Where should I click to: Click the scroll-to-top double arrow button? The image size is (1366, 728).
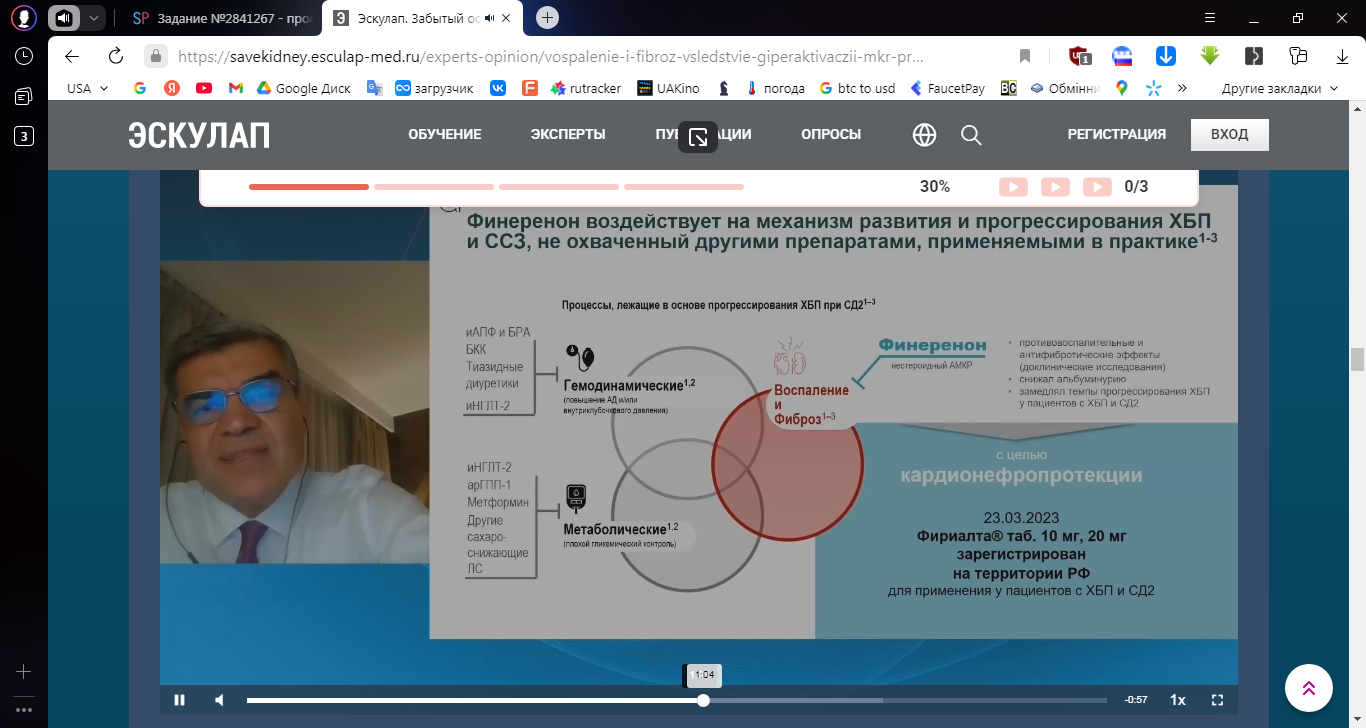1308,688
